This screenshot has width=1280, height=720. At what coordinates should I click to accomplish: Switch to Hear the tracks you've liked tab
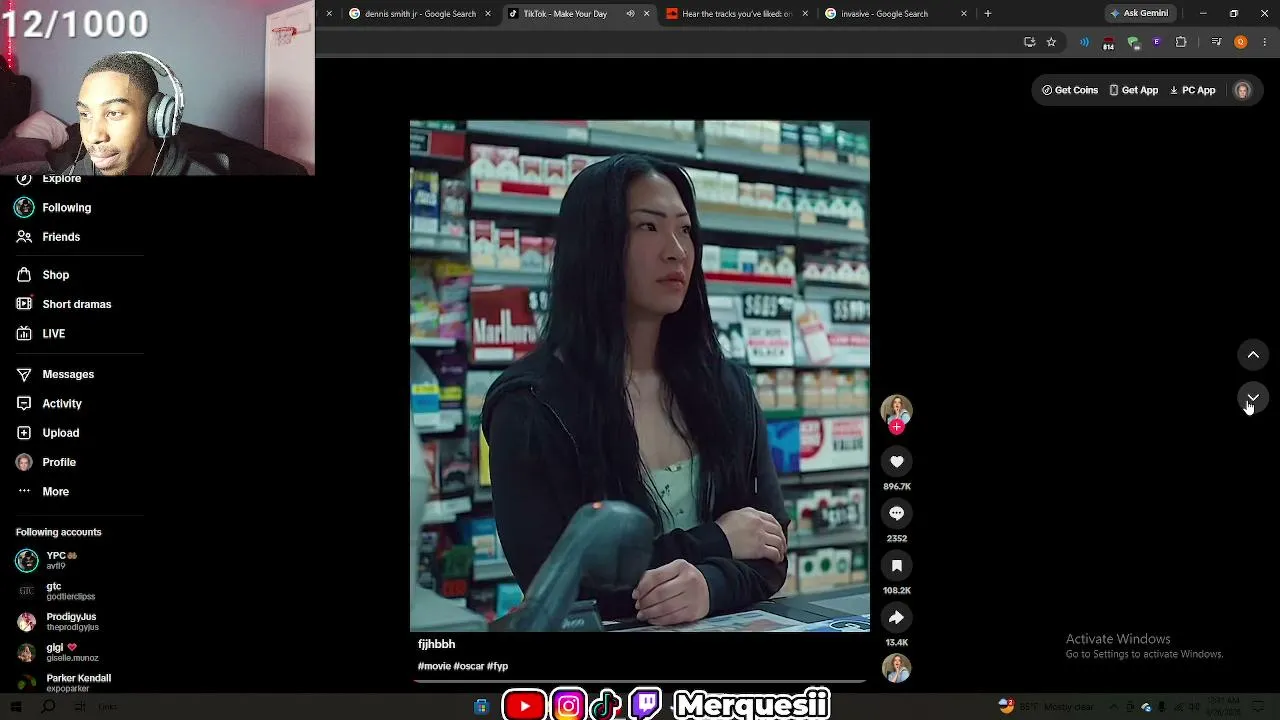click(x=736, y=14)
